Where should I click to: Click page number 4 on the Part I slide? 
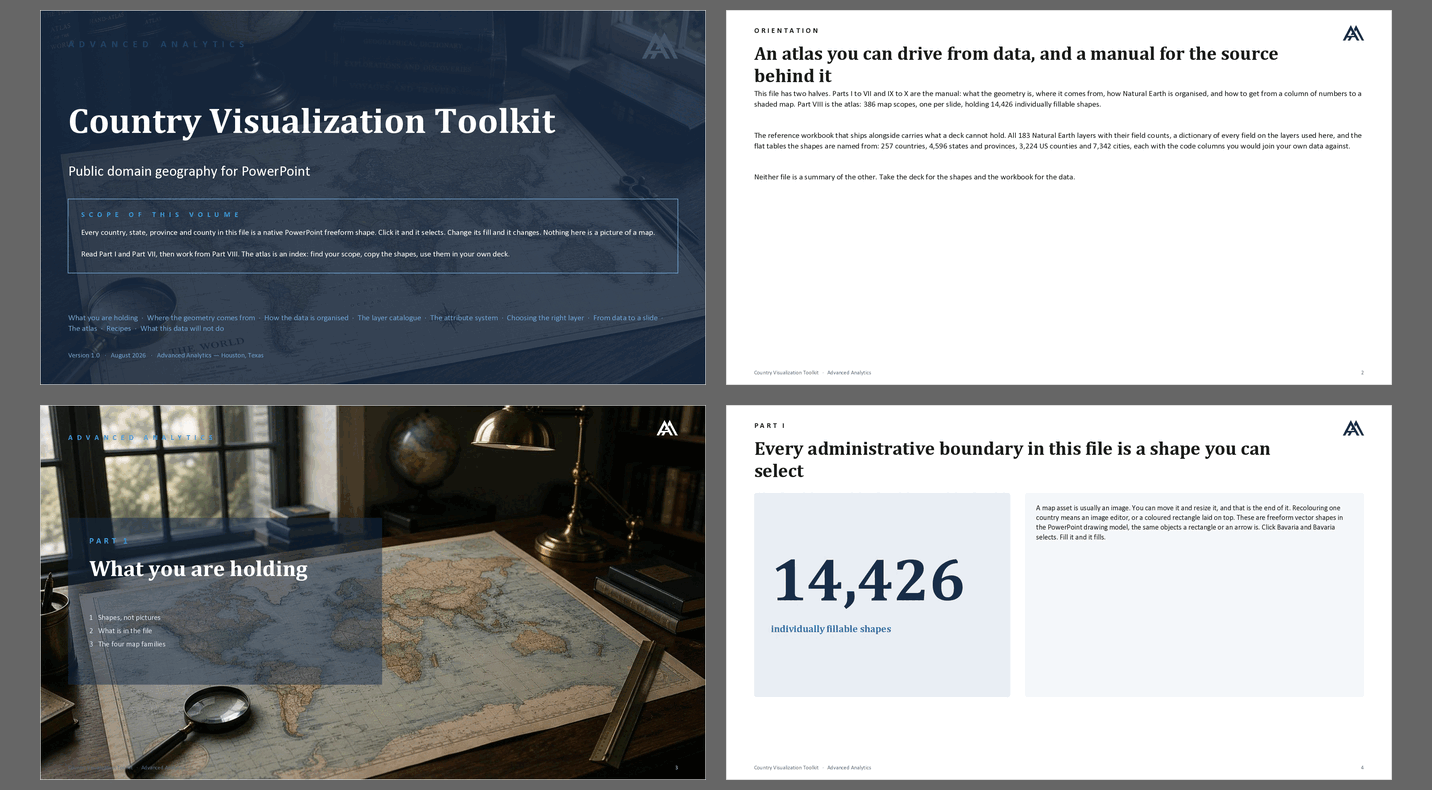coord(1362,768)
